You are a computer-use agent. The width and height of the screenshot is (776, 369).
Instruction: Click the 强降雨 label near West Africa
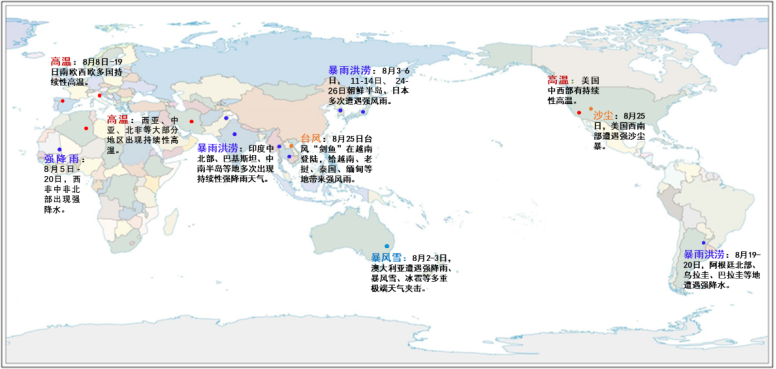pyautogui.click(x=61, y=159)
